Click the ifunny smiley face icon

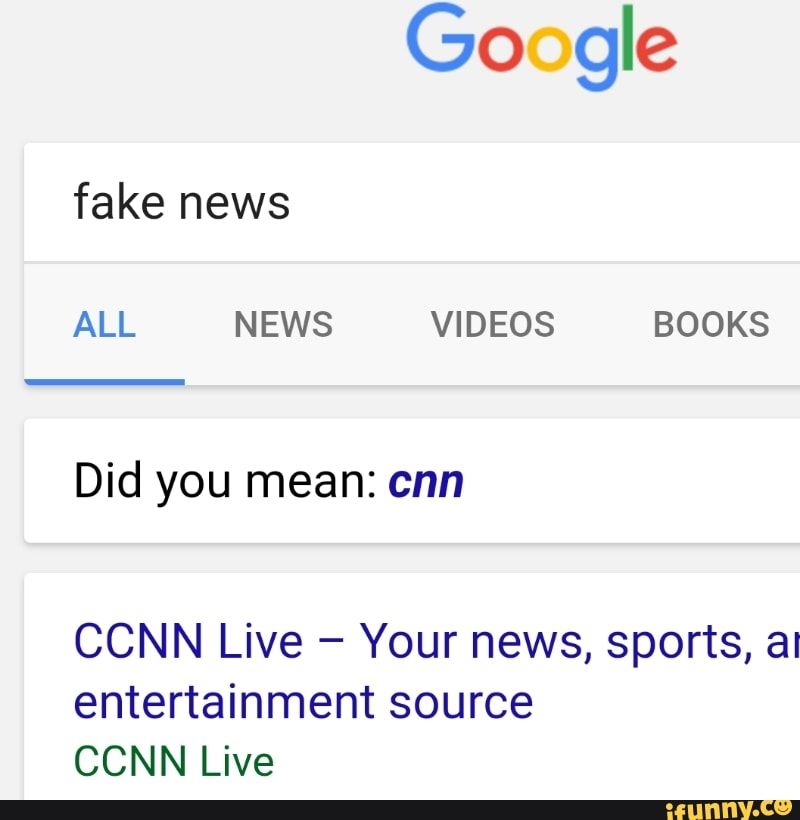tap(782, 808)
